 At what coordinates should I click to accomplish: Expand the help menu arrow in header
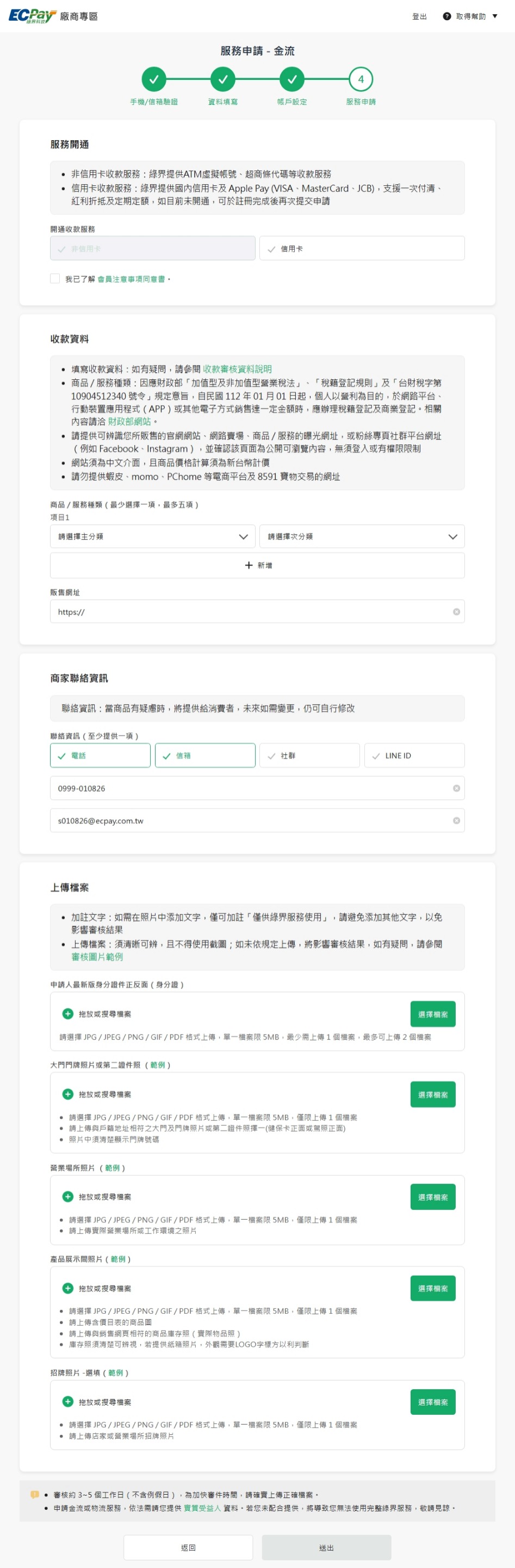point(495,16)
